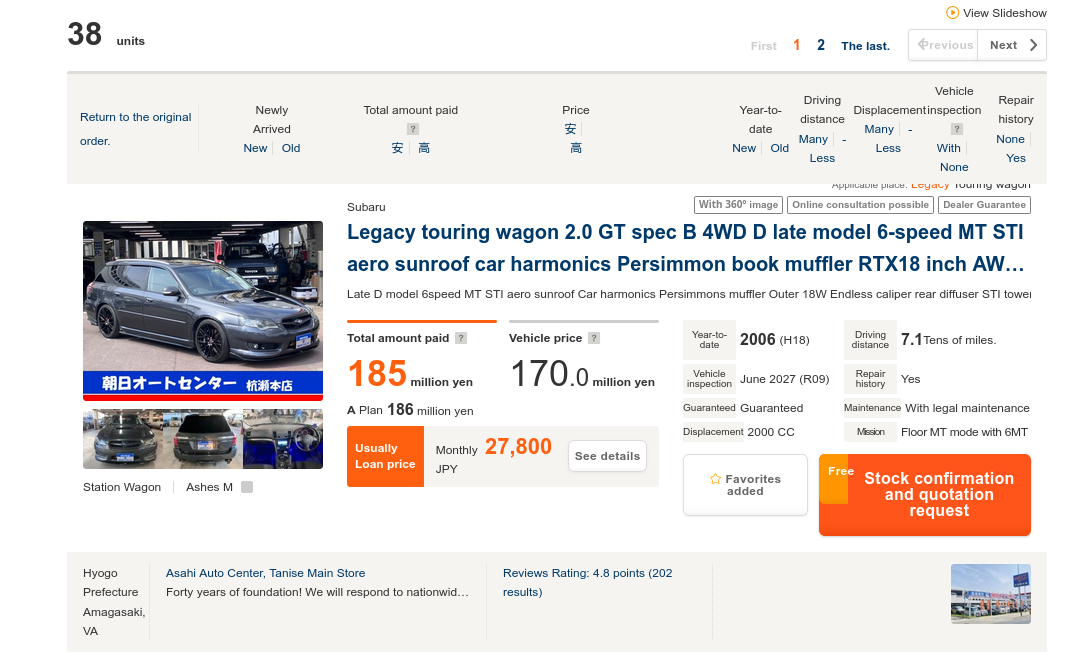1079x665 pixels.
Task: Click the Usually Loan price orange label
Action: (385, 456)
